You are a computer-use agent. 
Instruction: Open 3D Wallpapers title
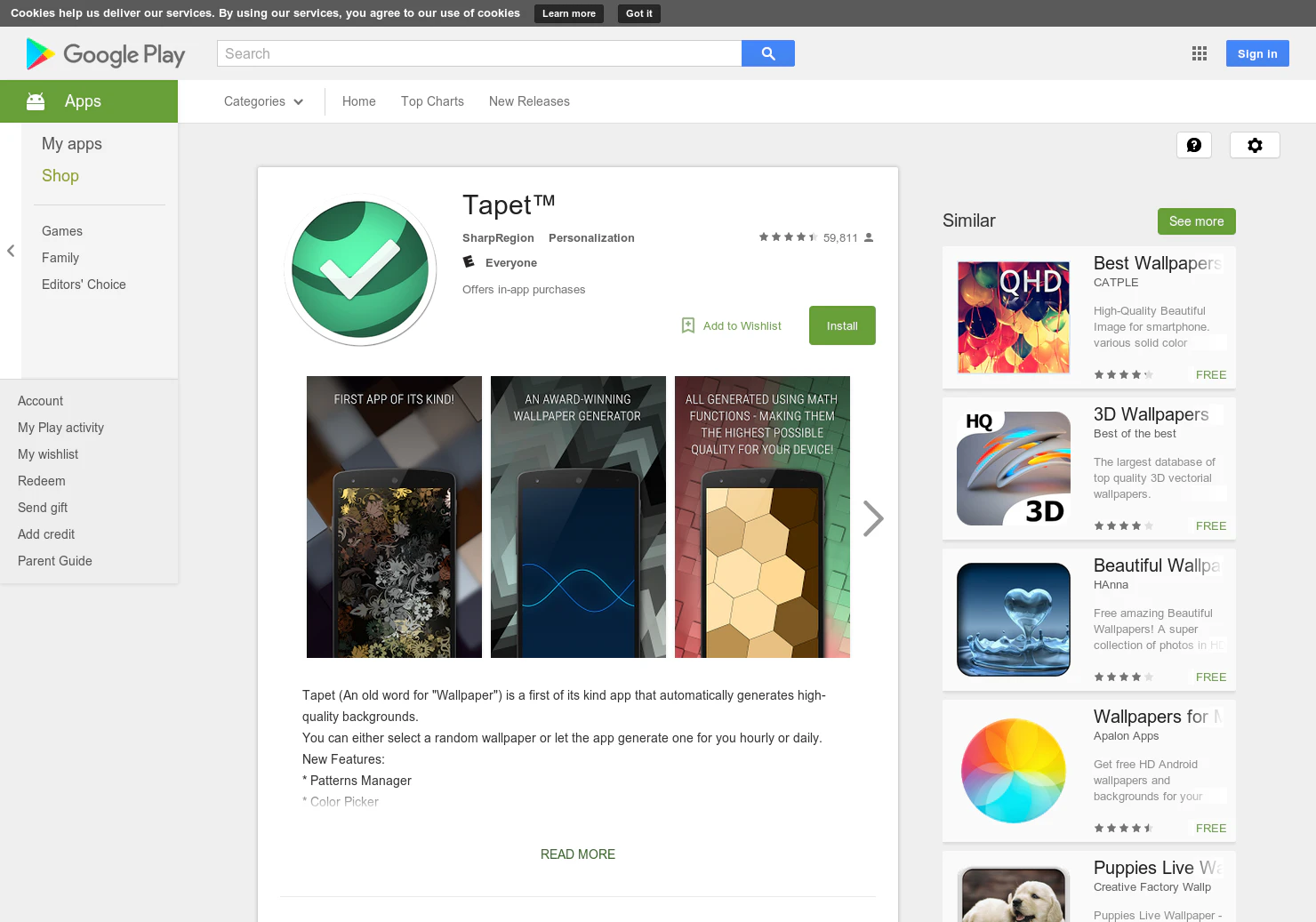[1151, 414]
